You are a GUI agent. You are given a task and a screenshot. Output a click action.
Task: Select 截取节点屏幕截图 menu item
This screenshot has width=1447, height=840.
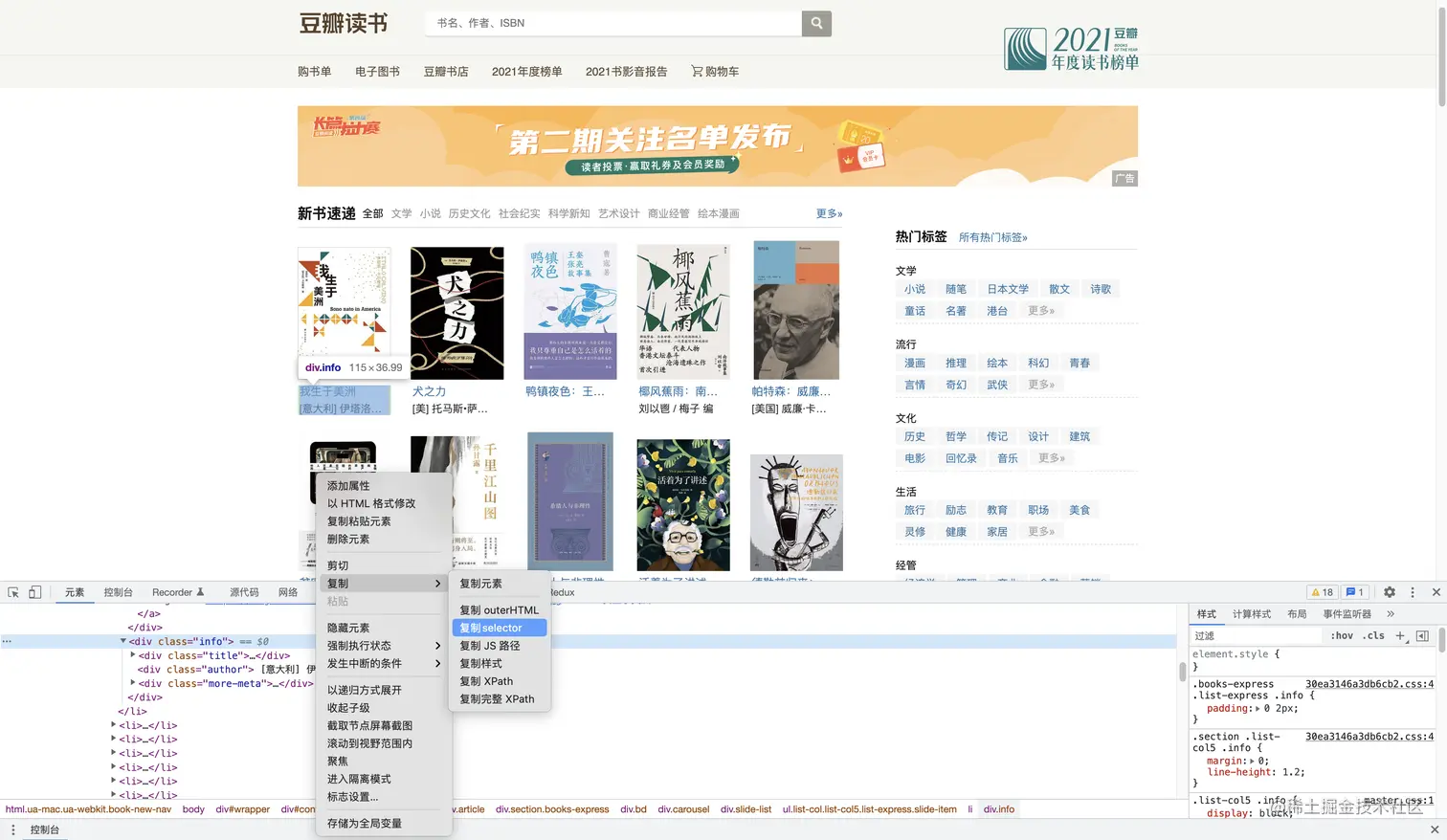point(384,726)
